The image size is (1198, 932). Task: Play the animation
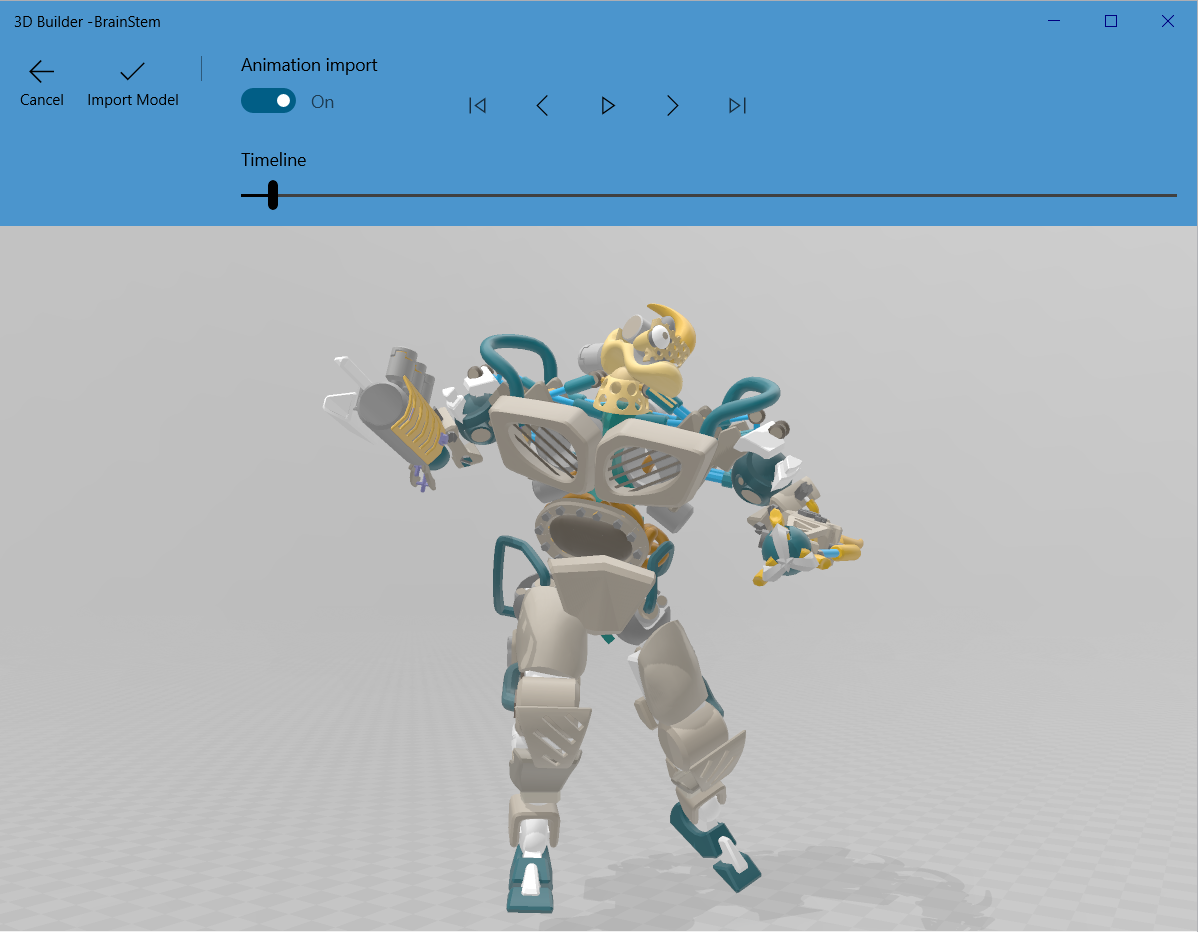click(607, 105)
